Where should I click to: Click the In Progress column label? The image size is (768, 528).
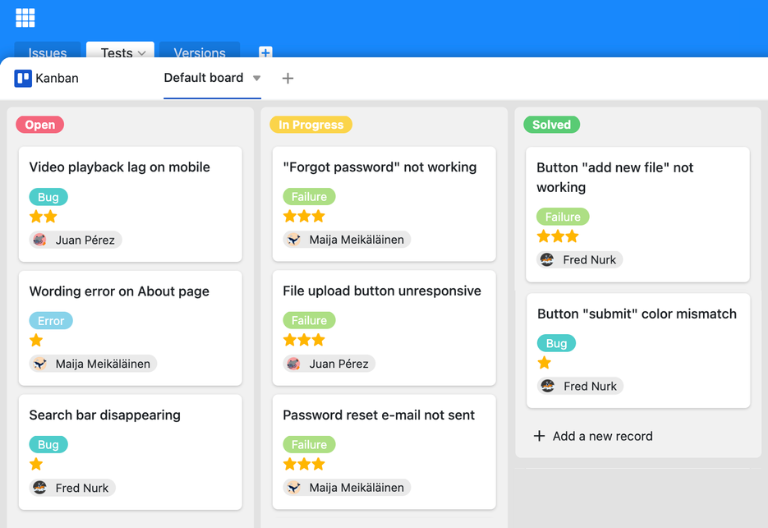(311, 125)
